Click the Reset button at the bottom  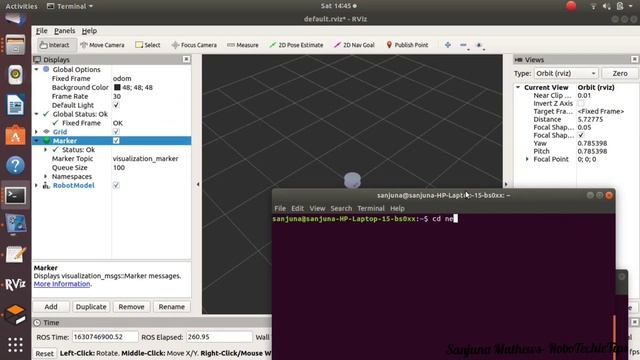coord(44,353)
